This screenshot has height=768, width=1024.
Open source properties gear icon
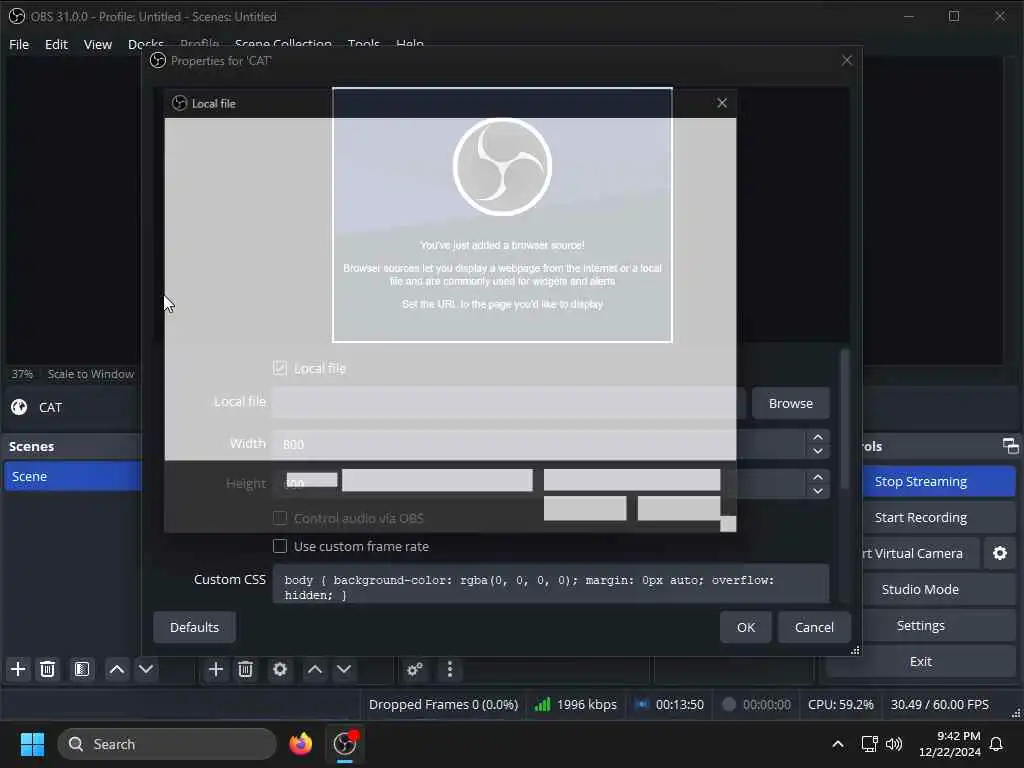(x=280, y=669)
